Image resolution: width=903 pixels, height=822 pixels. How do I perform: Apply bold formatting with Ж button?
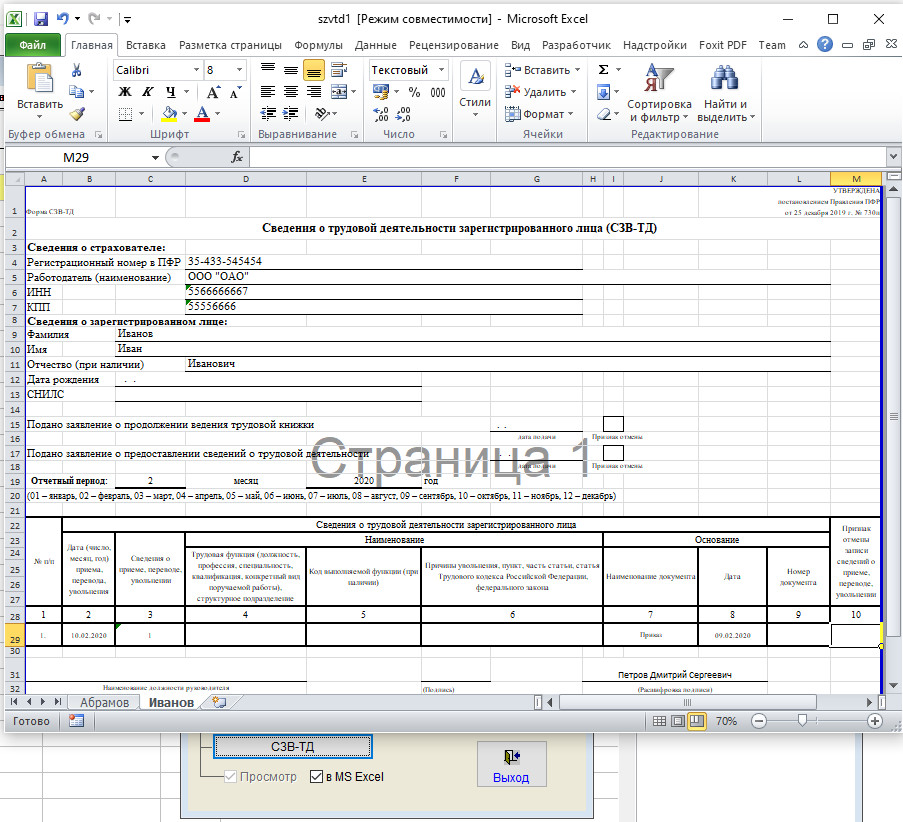point(126,92)
